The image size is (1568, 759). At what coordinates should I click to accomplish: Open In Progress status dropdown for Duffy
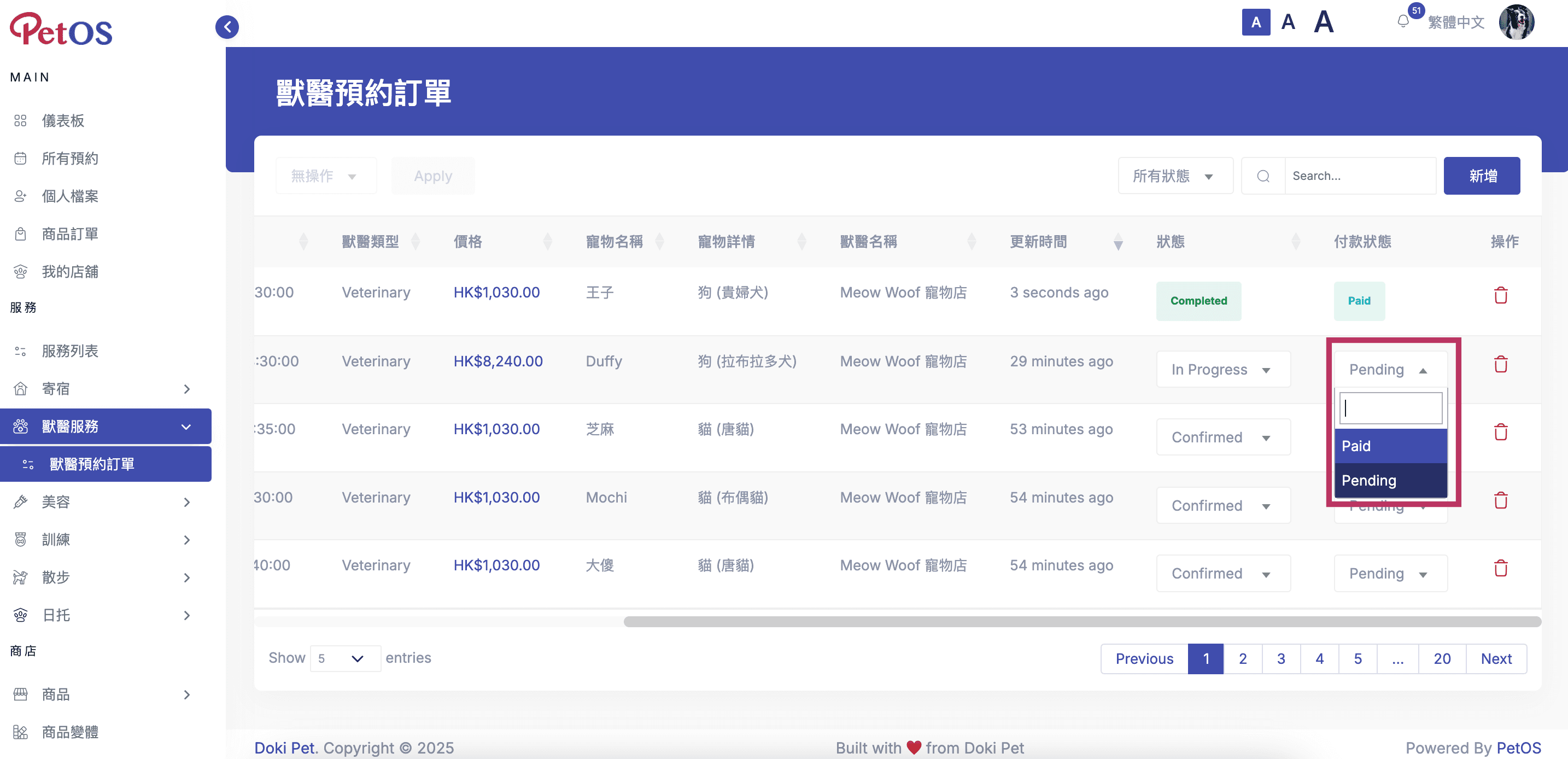(x=1223, y=370)
